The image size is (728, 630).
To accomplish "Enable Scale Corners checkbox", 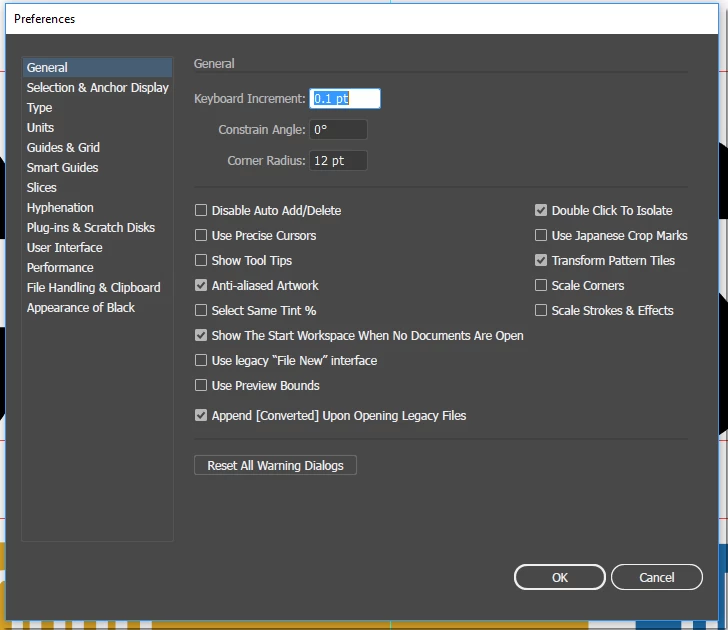I will pos(541,285).
